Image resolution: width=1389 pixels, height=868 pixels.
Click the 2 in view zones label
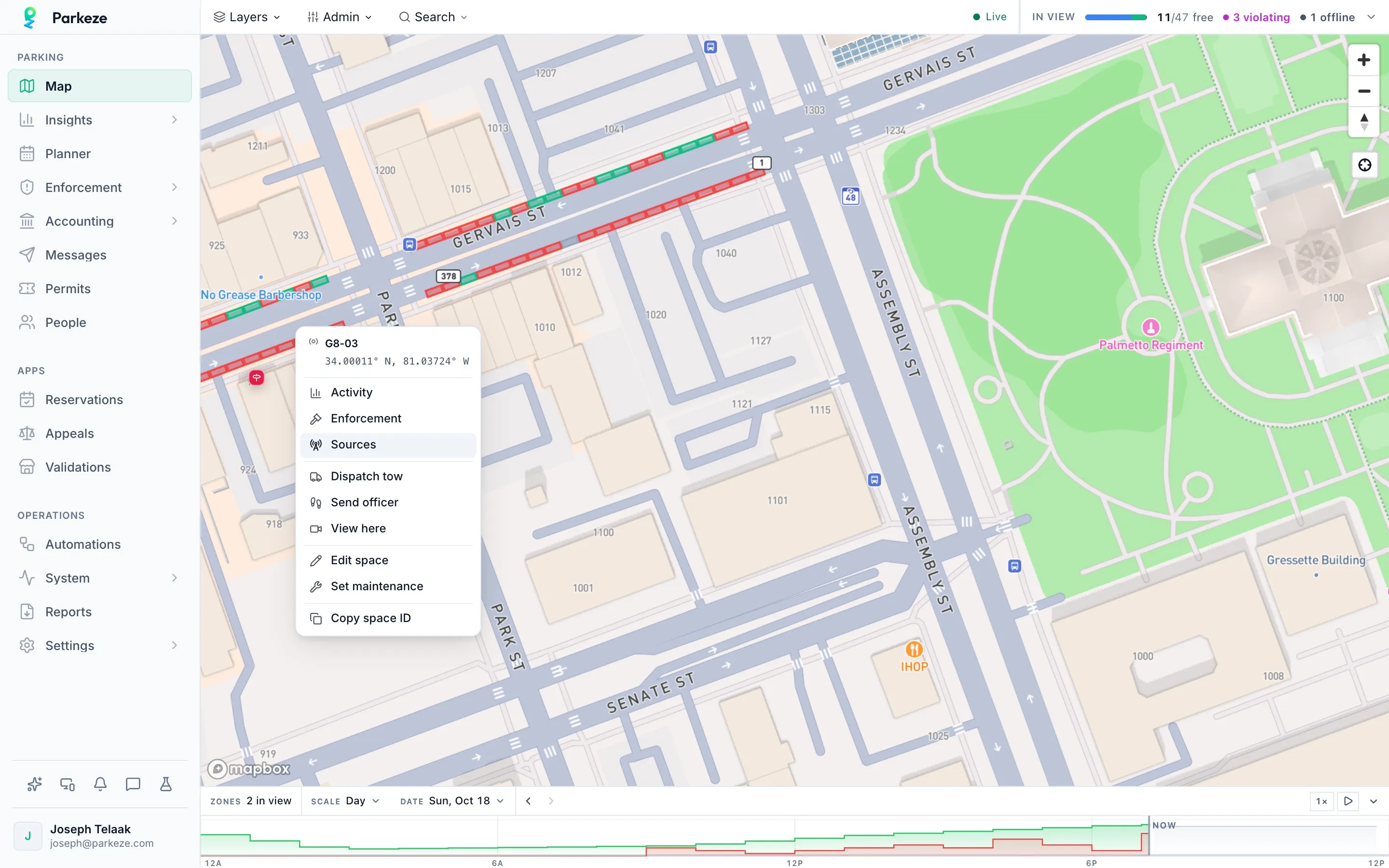[269, 801]
